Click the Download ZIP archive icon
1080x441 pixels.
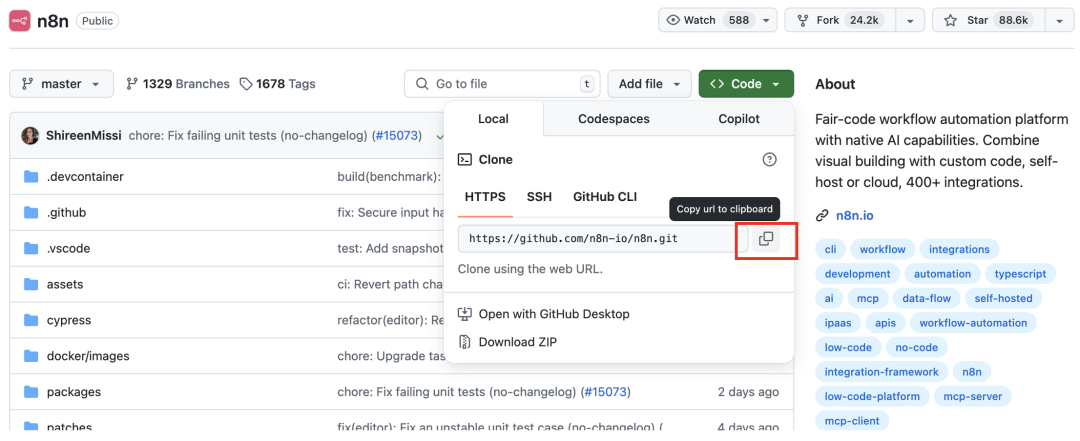coord(465,342)
